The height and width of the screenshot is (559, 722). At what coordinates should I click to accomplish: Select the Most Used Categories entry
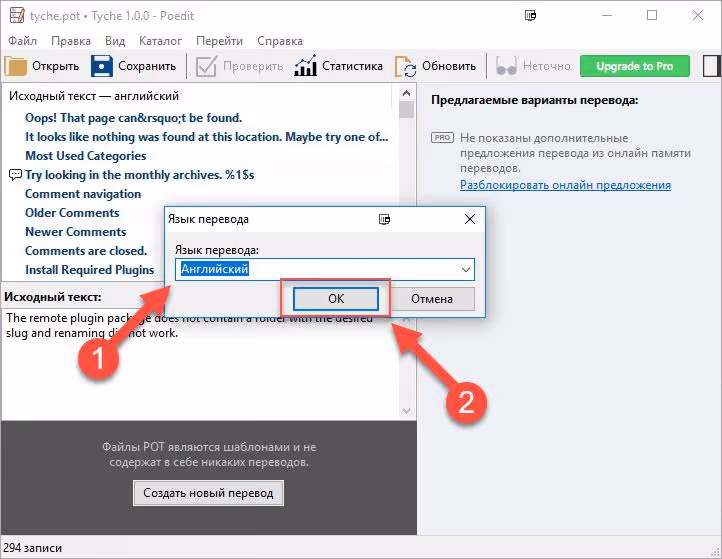(85, 156)
